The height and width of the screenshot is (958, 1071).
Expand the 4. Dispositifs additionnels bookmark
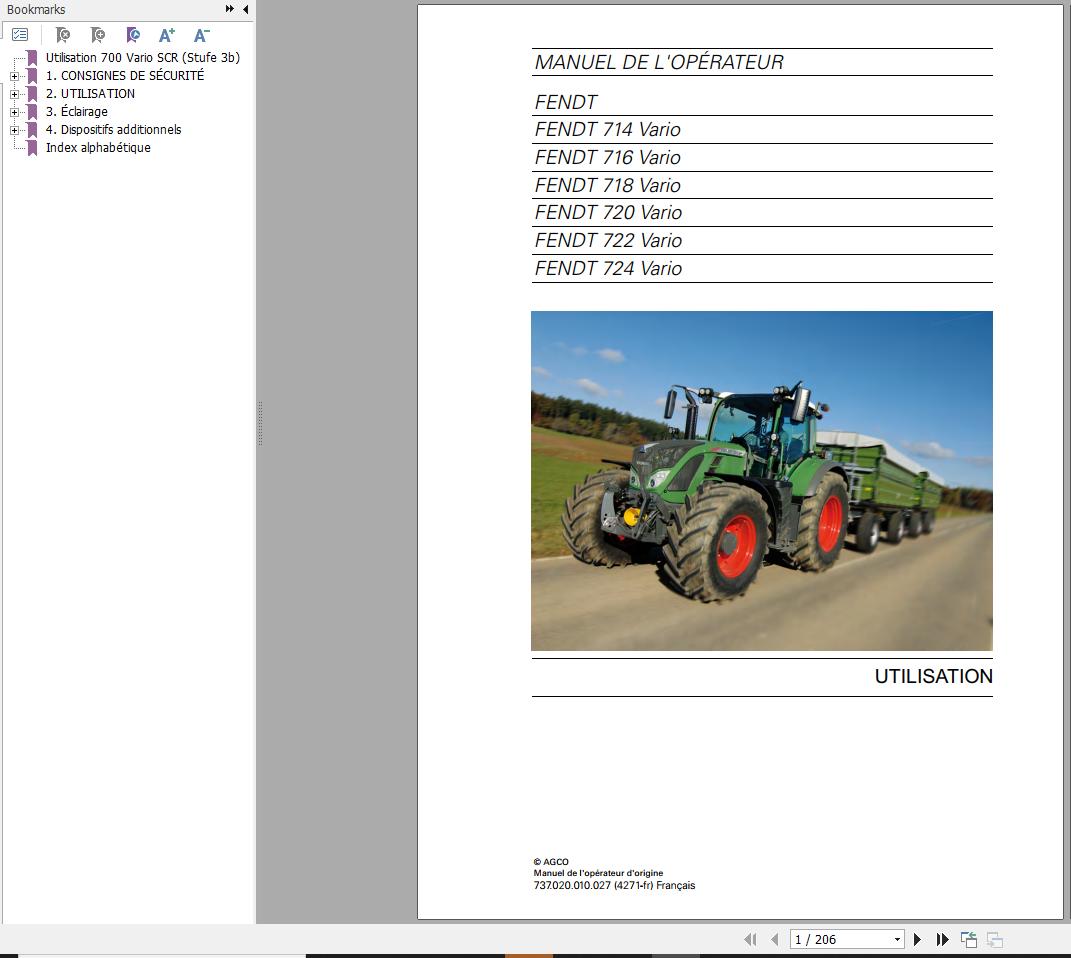[14, 130]
